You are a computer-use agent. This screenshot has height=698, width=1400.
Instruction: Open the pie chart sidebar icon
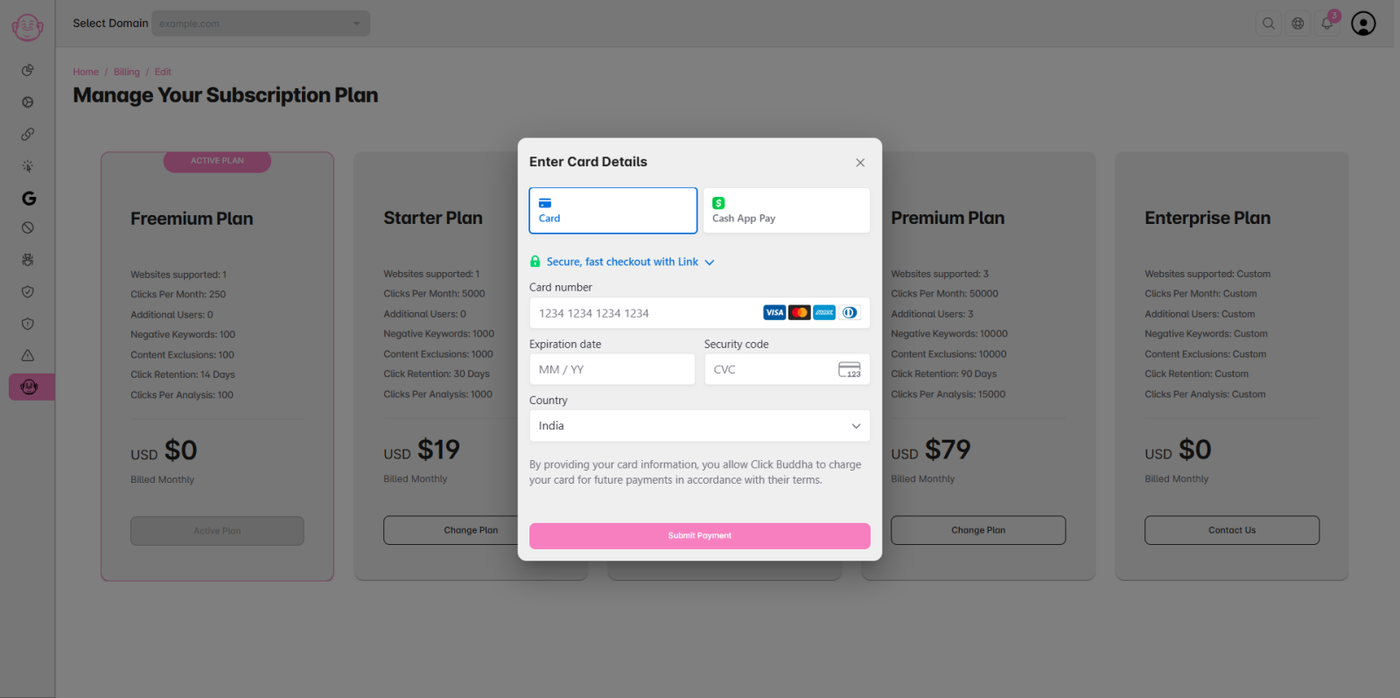(28, 70)
